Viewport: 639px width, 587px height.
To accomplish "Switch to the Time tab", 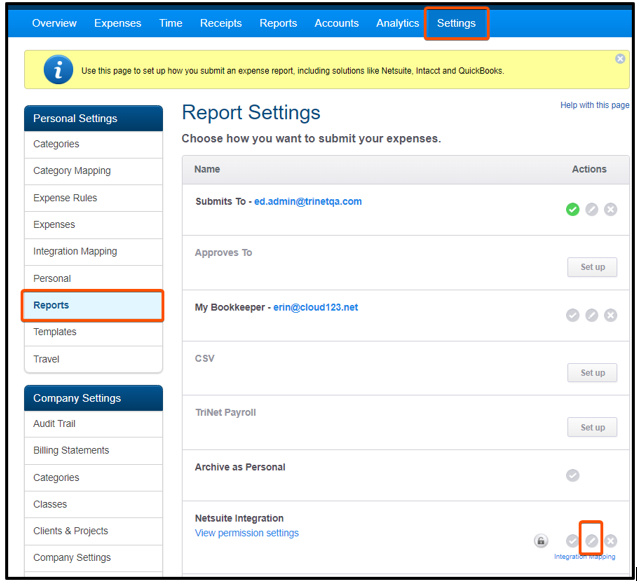I will point(171,23).
